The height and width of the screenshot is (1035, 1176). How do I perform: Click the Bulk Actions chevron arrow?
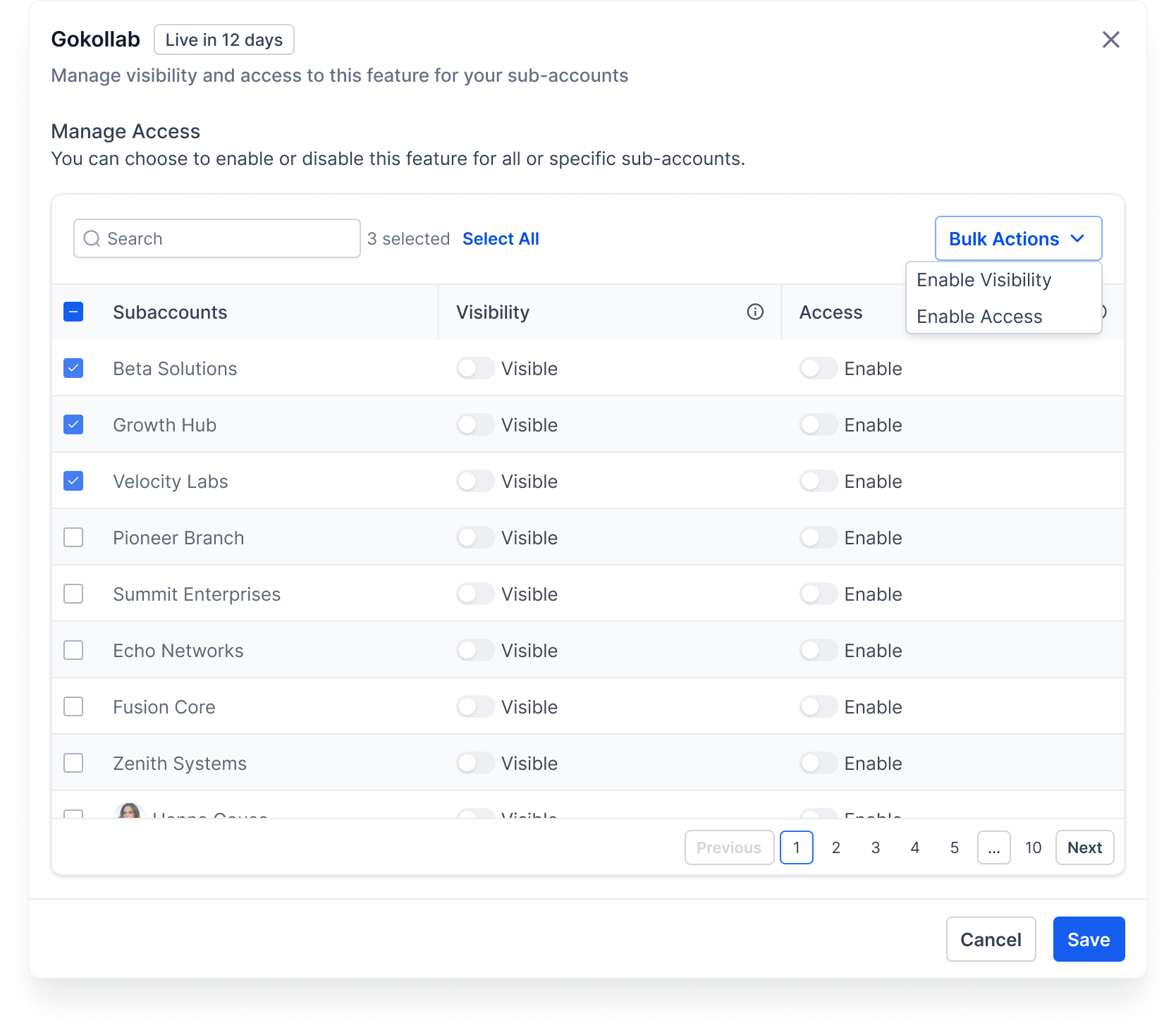(1077, 238)
